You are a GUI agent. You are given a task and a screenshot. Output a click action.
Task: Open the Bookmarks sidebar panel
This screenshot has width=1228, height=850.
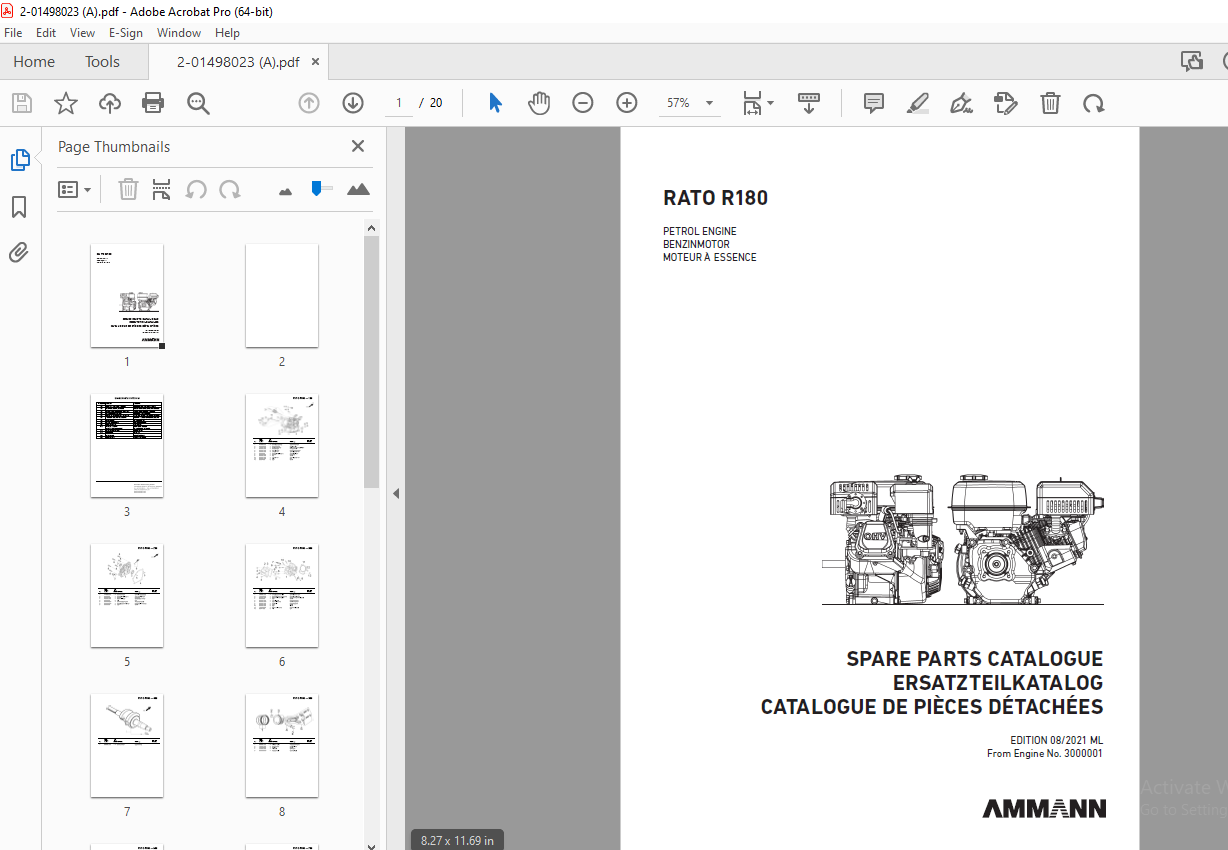coord(19,207)
